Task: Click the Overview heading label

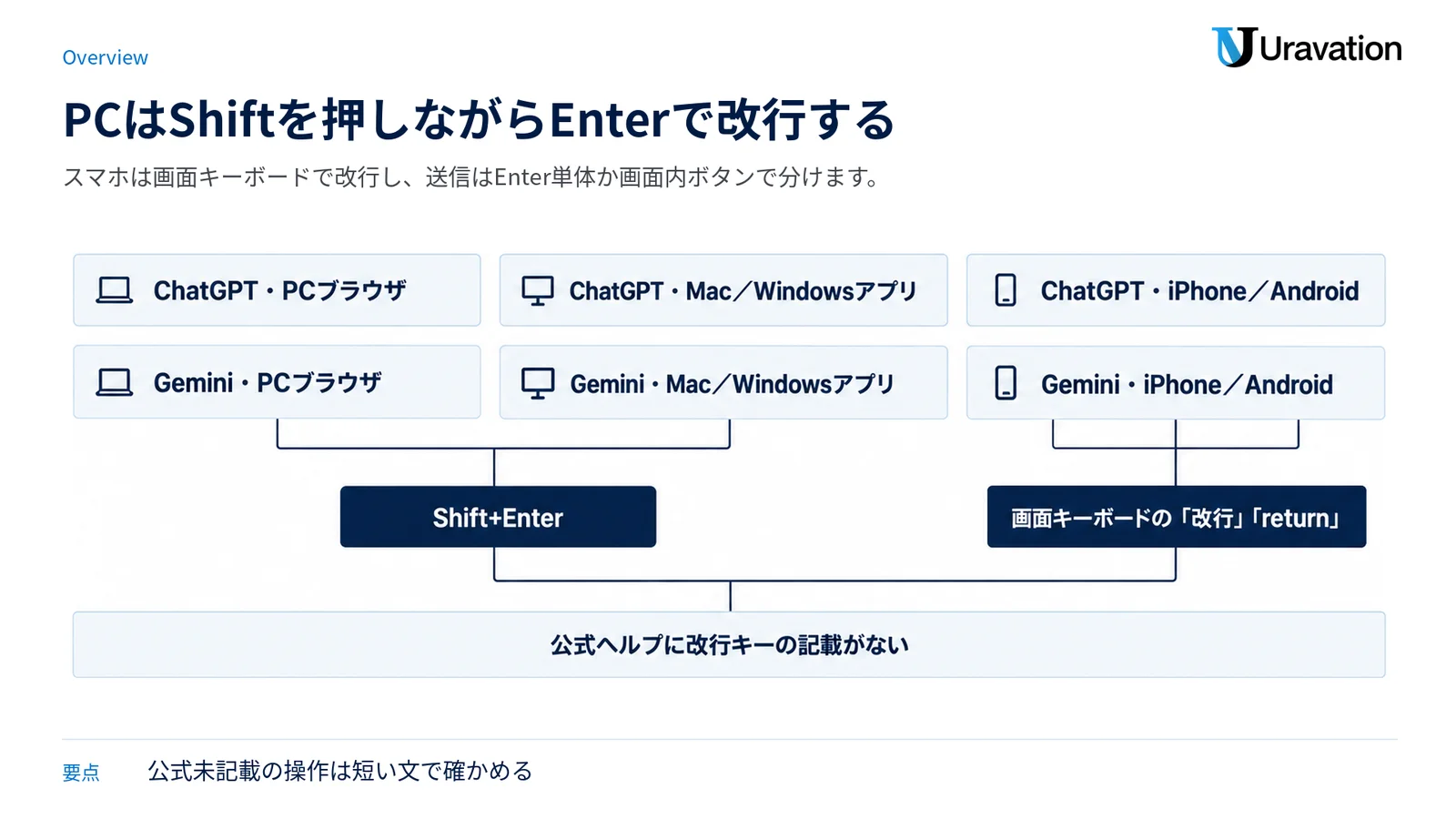Action: pyautogui.click(x=105, y=57)
